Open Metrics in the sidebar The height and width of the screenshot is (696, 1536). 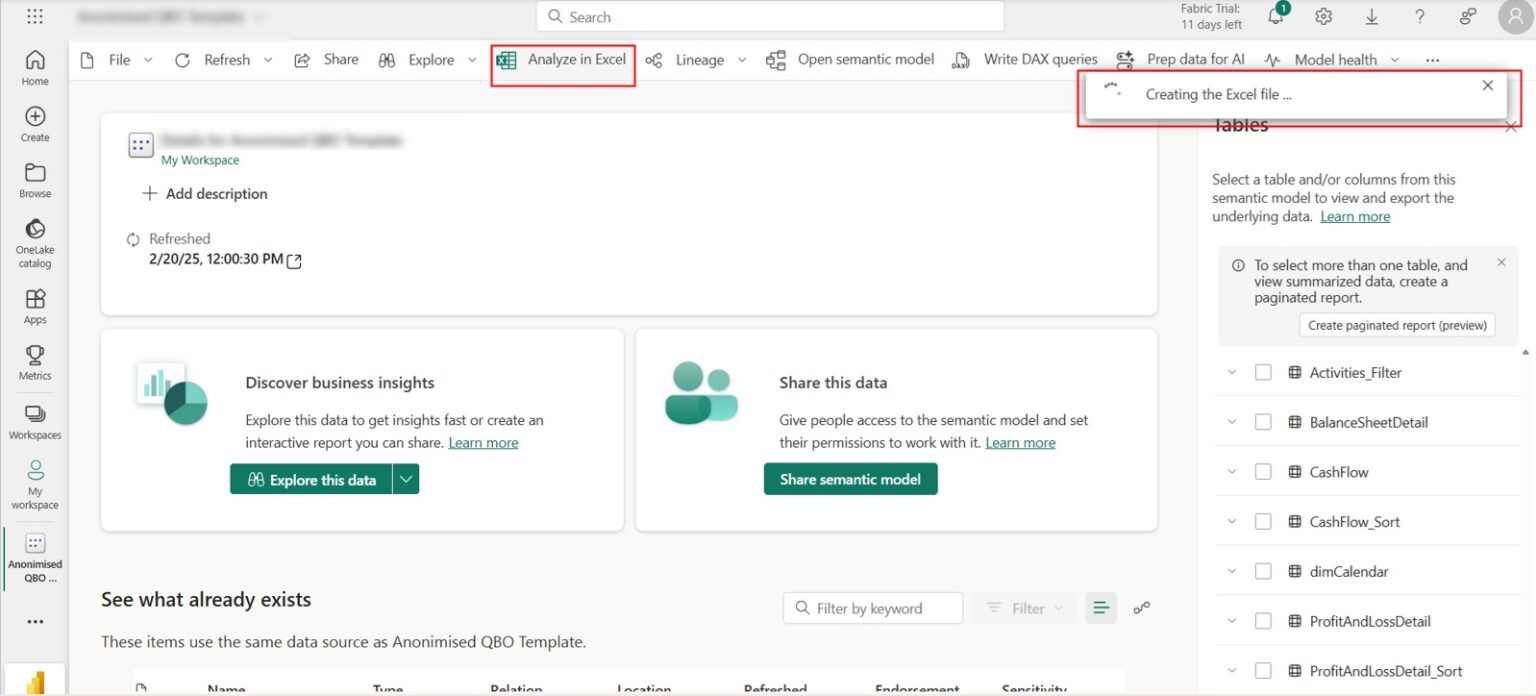[35, 362]
